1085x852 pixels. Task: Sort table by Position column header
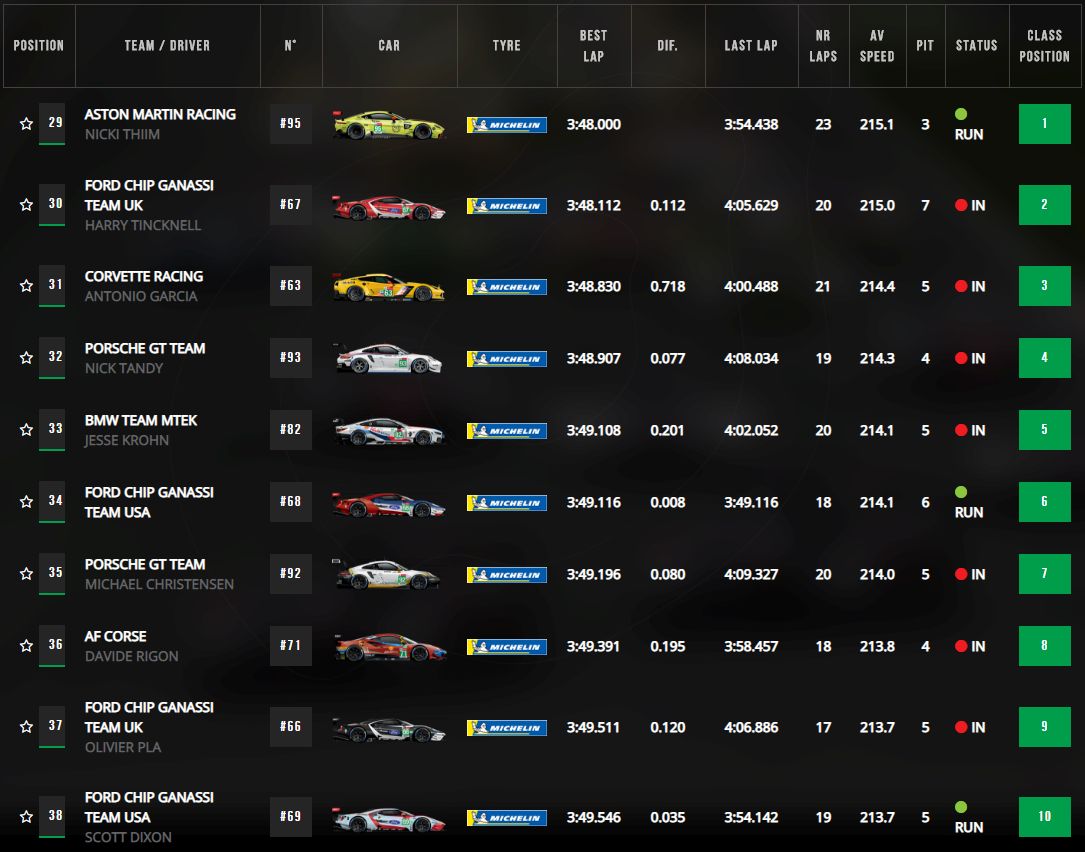coord(38,46)
